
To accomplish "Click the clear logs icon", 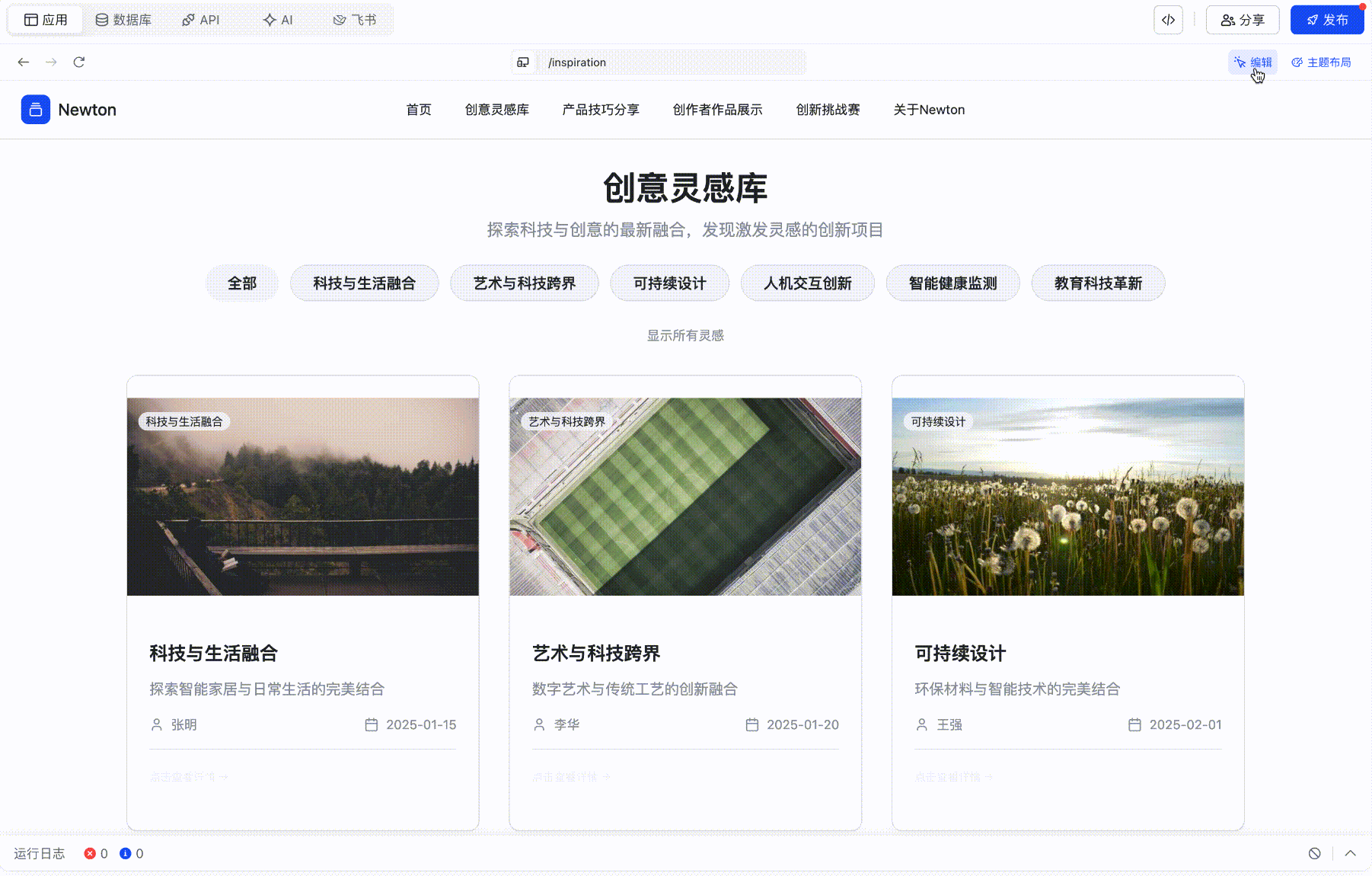I will tap(1314, 853).
